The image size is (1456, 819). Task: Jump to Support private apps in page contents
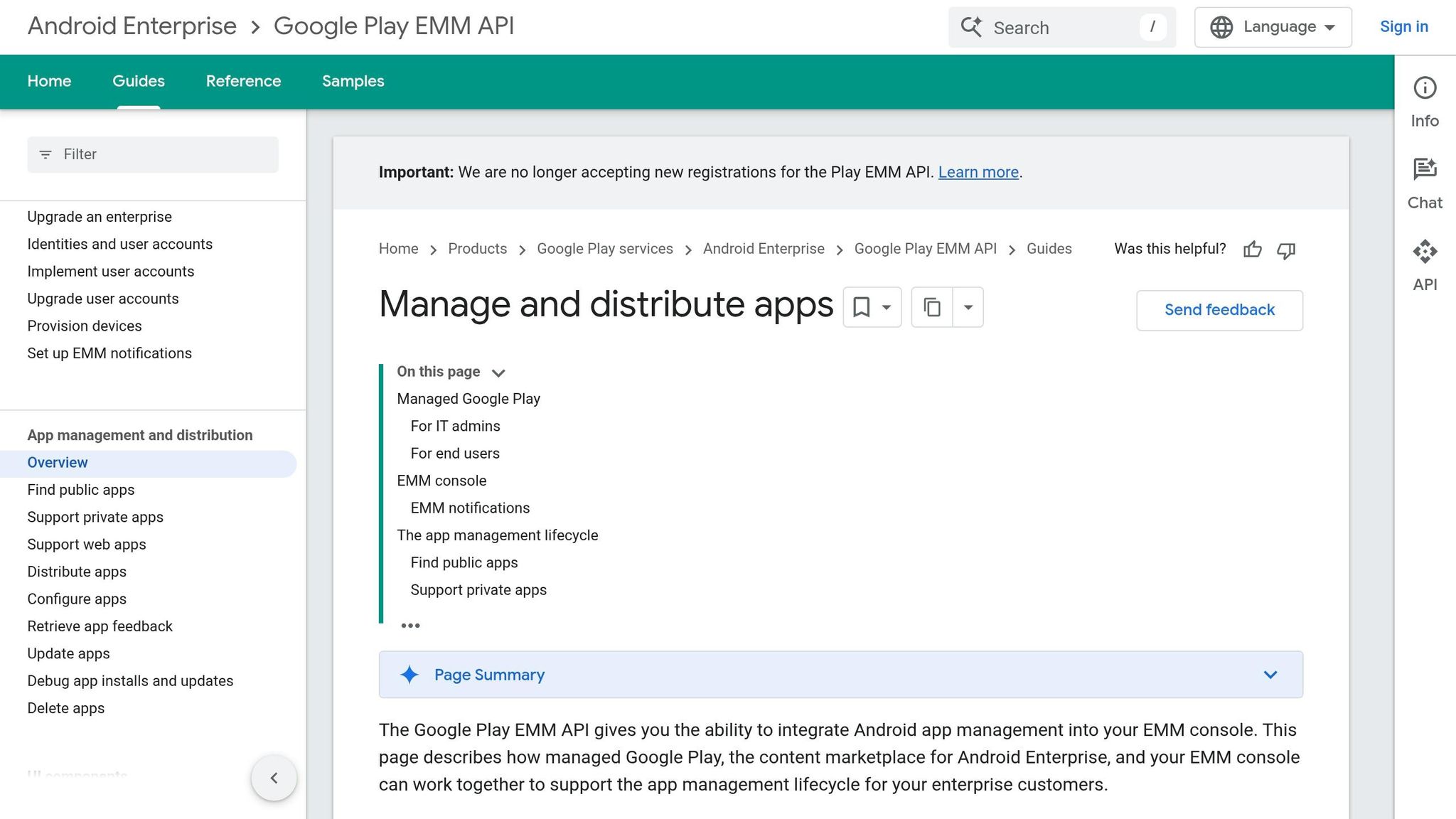pyautogui.click(x=478, y=590)
